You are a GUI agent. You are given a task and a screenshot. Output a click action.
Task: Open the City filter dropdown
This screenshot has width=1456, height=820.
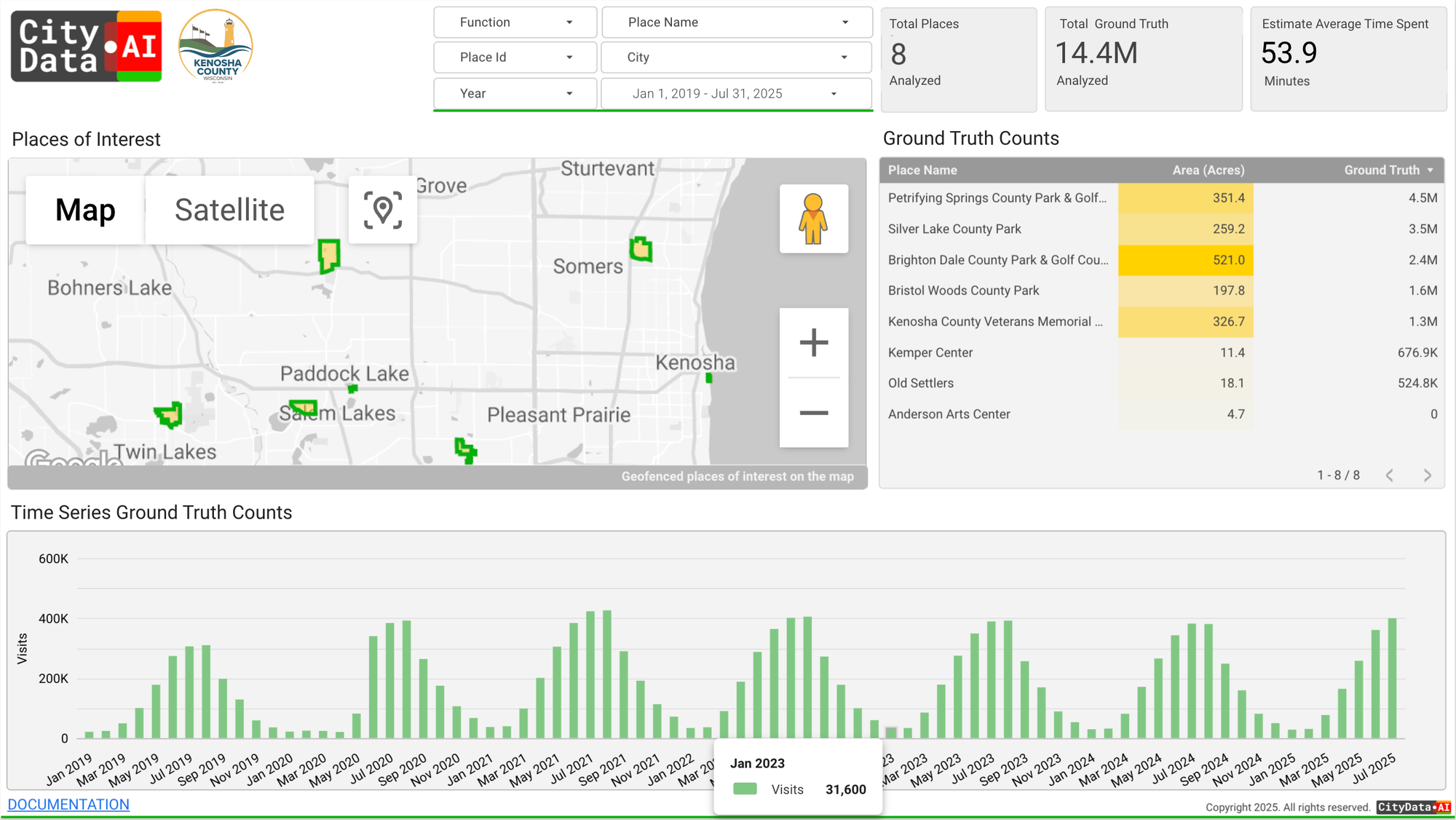click(x=736, y=58)
